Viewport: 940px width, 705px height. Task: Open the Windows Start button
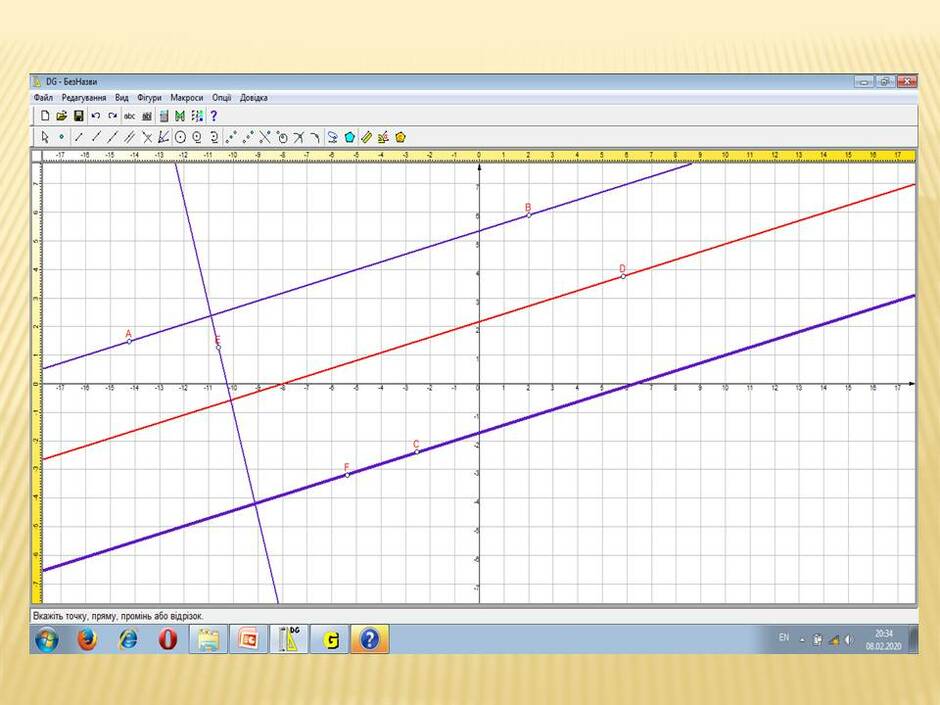pos(47,639)
